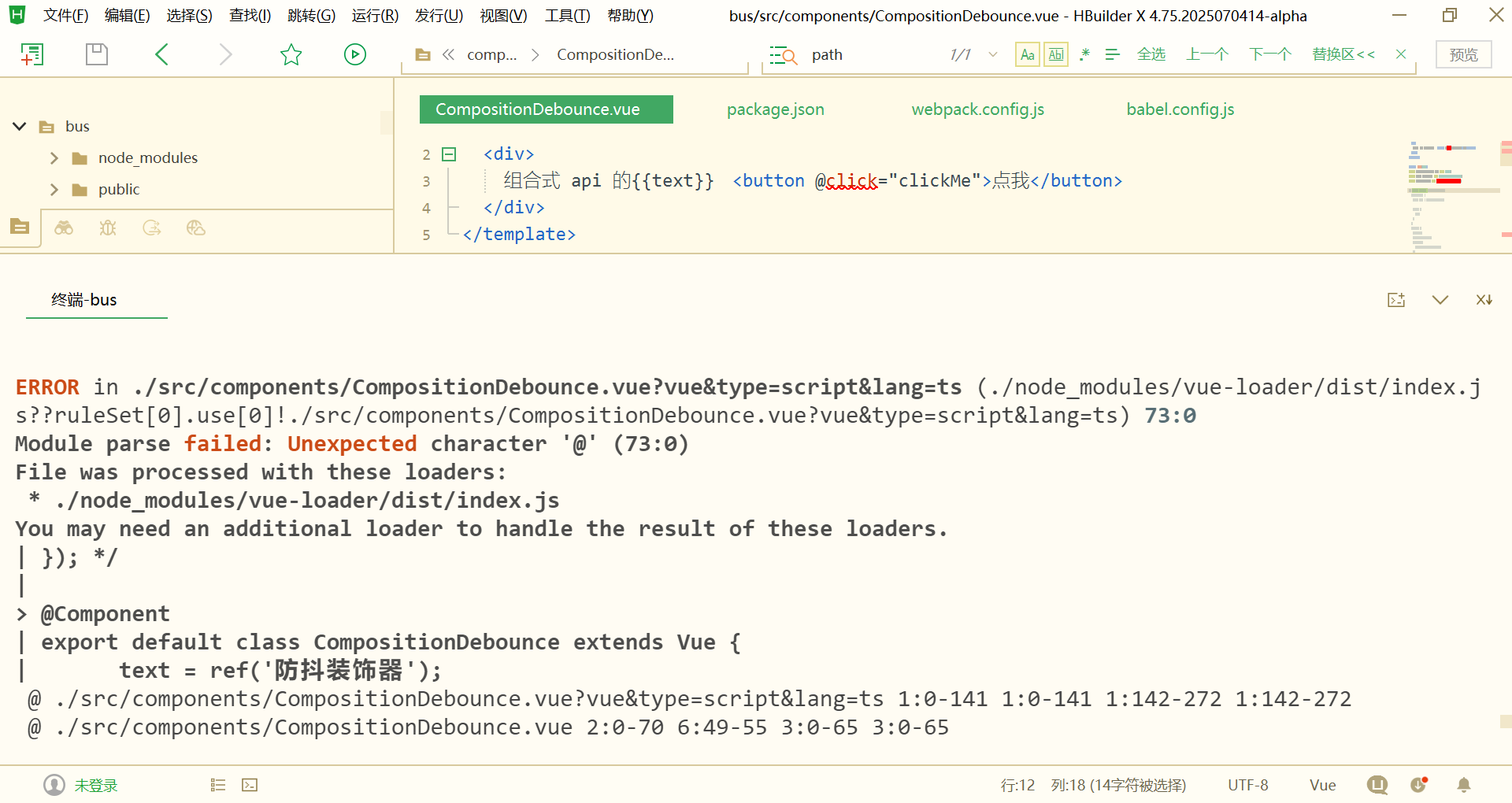Expand the node_modules folder
The image size is (1512, 803).
click(x=54, y=158)
